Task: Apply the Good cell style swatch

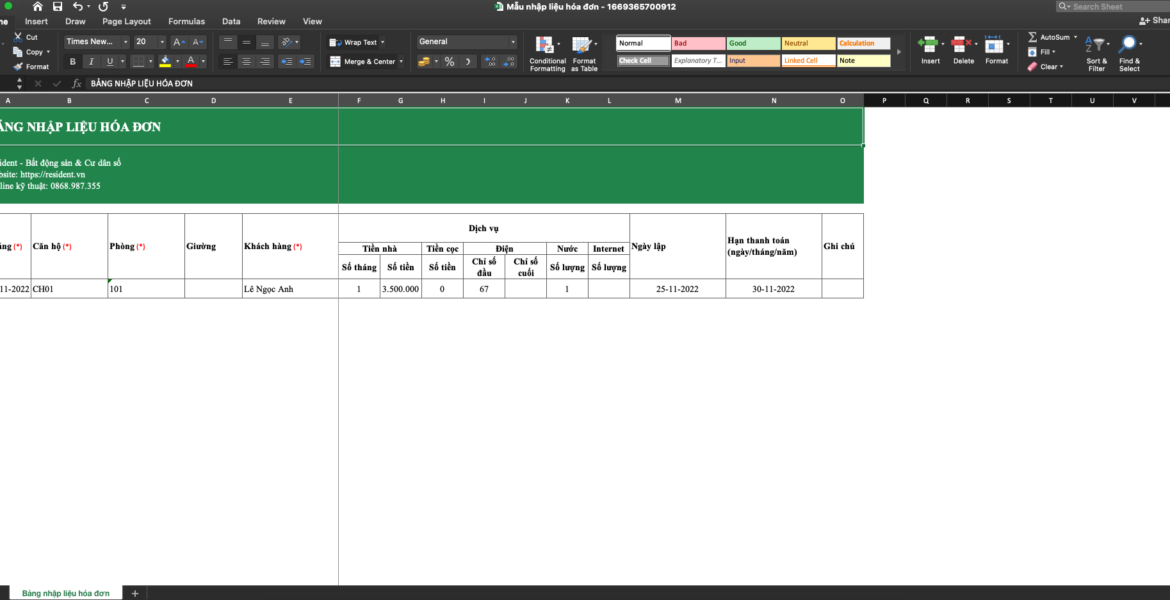Action: click(752, 43)
